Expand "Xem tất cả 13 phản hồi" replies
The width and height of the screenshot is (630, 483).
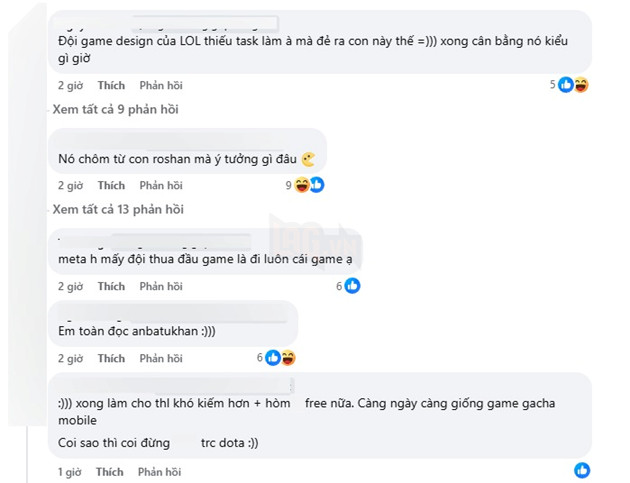tap(118, 209)
